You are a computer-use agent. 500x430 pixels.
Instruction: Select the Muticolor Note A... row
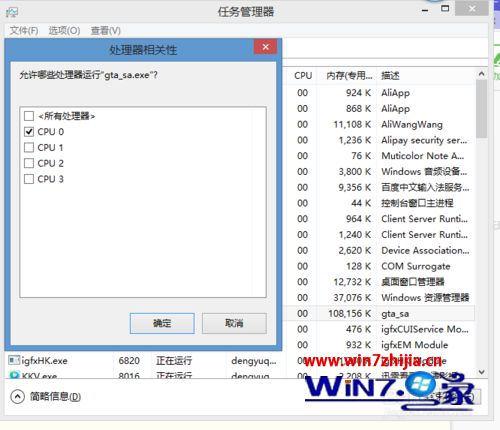(380, 156)
